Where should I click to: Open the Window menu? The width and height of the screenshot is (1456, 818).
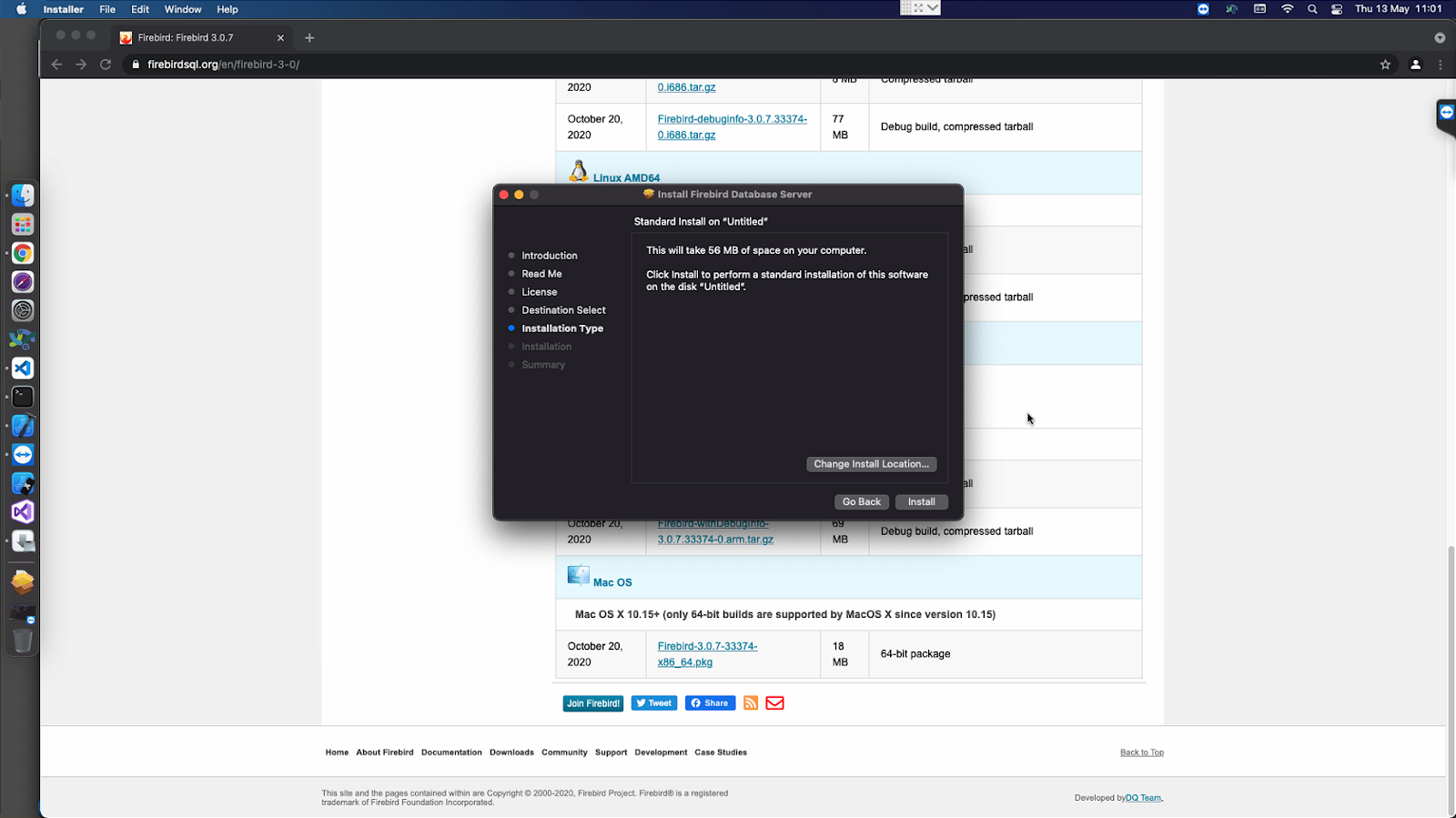coord(183,9)
